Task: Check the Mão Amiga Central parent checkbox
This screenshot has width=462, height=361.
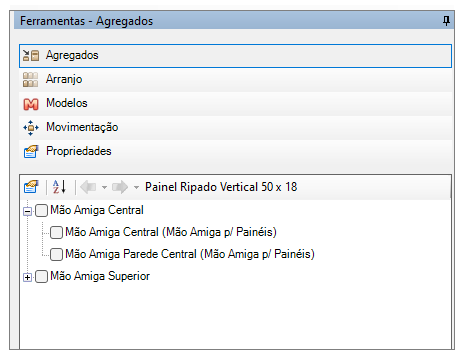Action: pyautogui.click(x=42, y=211)
